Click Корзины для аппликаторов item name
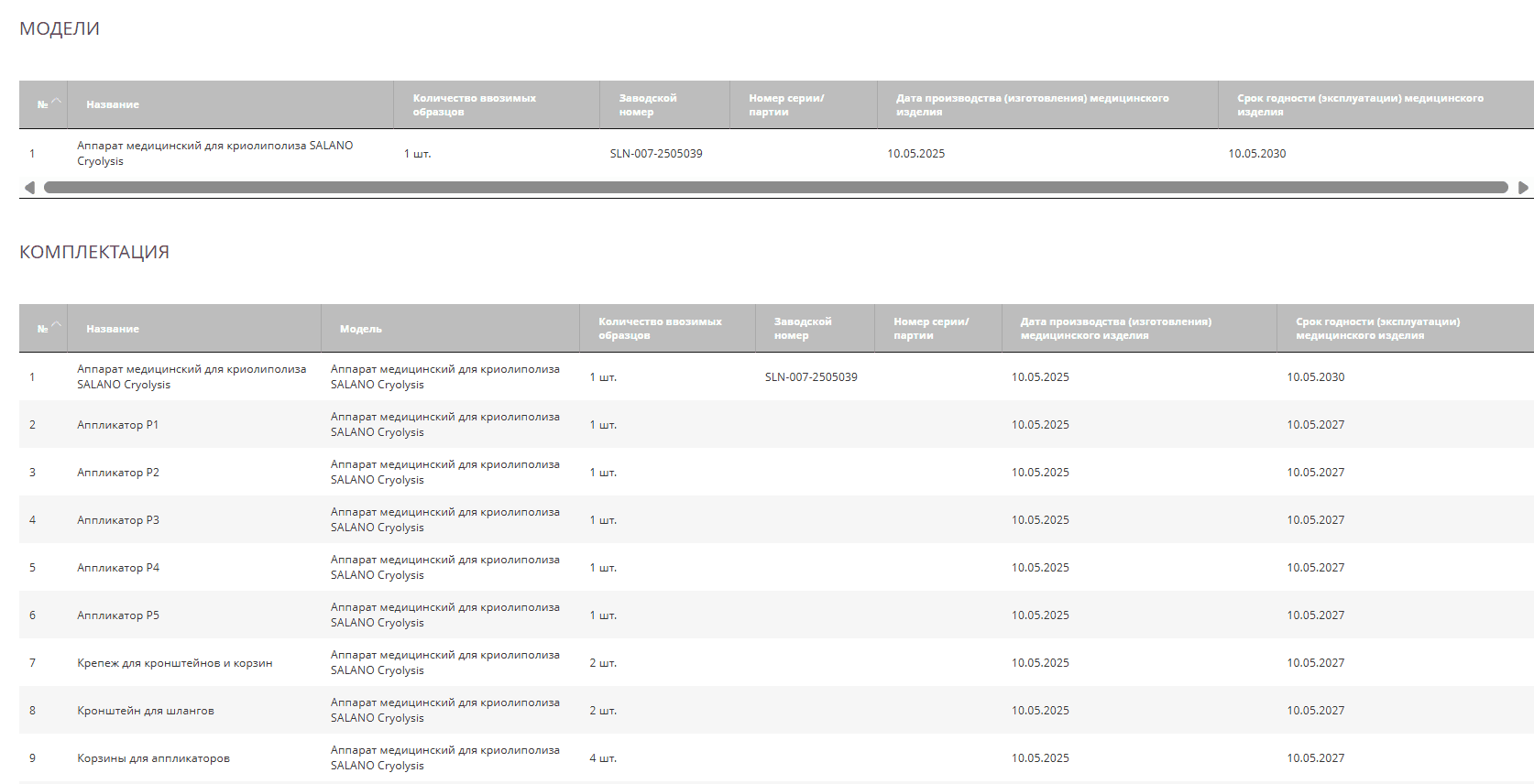 pyautogui.click(x=153, y=758)
